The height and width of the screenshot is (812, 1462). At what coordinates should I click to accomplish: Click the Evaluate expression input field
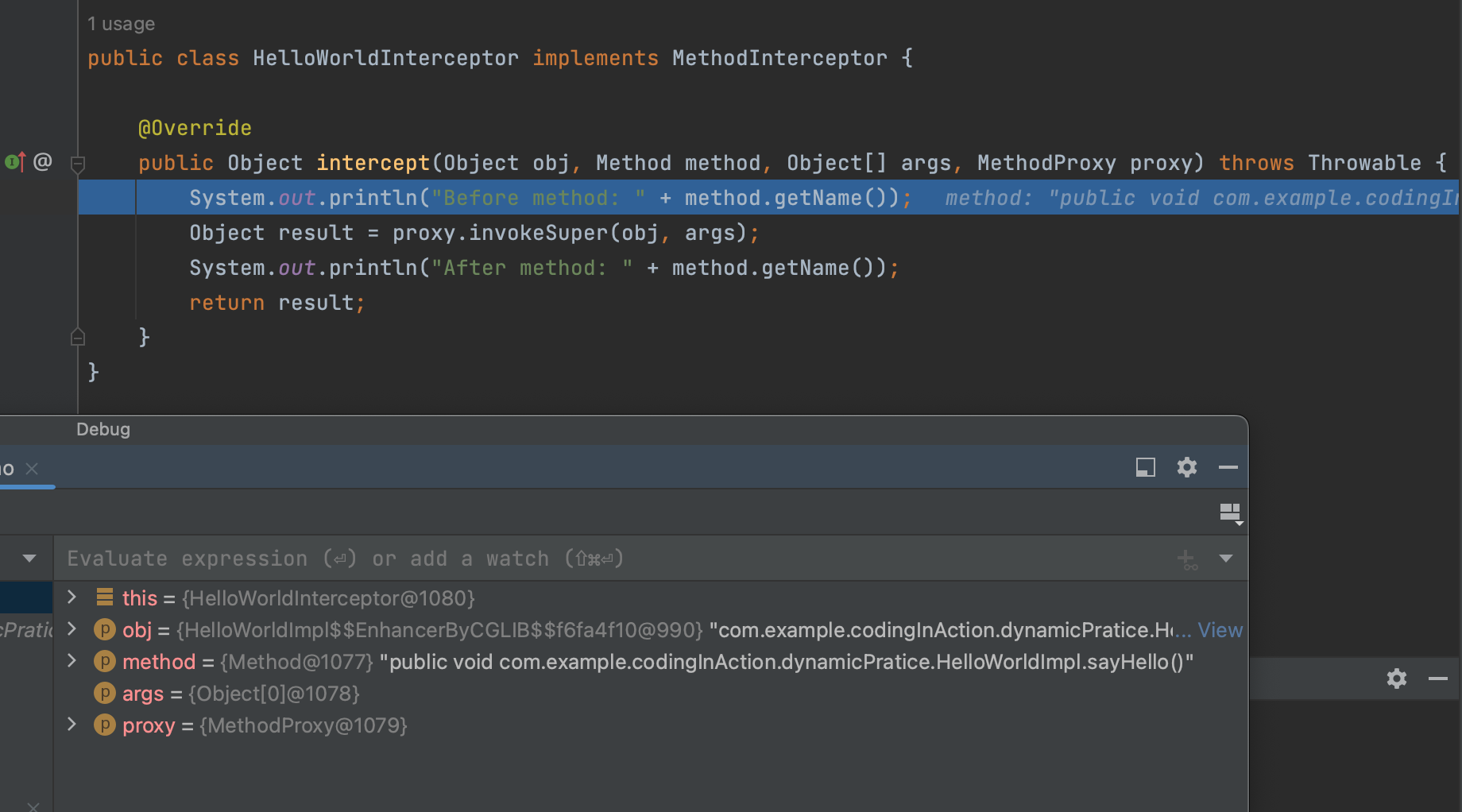click(x=556, y=559)
